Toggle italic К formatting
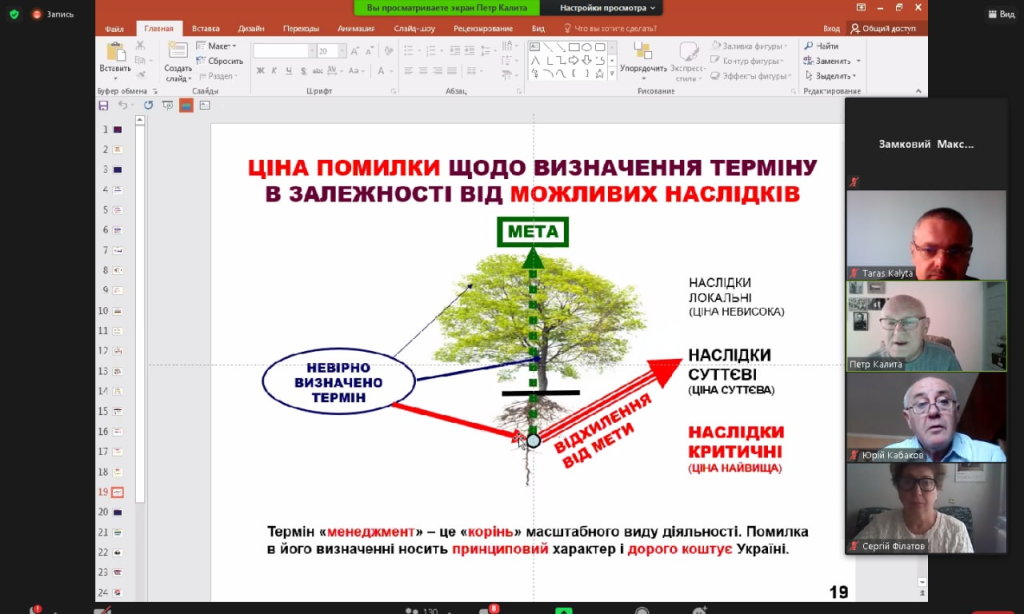This screenshot has height=614, width=1024. tap(274, 71)
